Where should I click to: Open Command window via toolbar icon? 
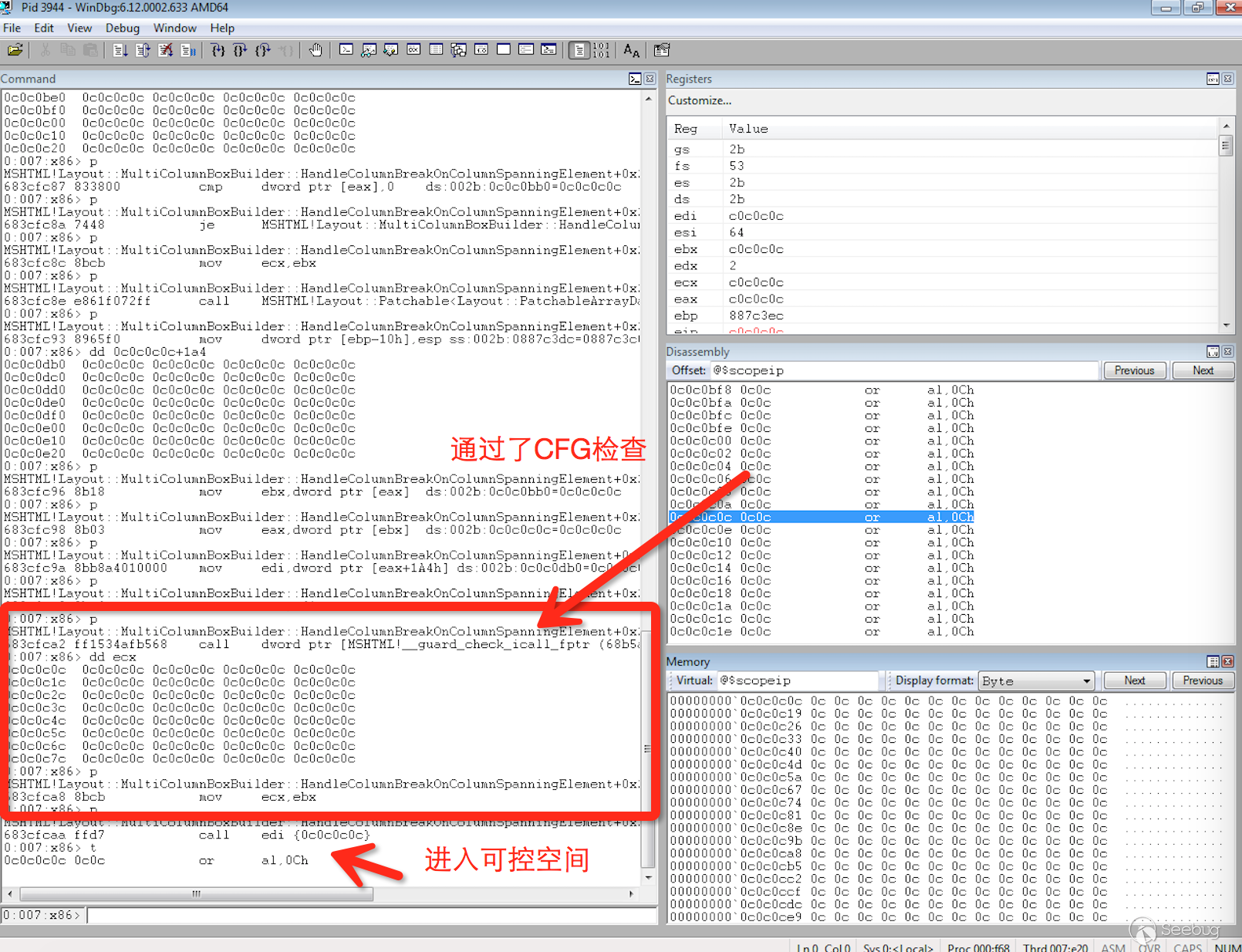pyautogui.click(x=346, y=50)
